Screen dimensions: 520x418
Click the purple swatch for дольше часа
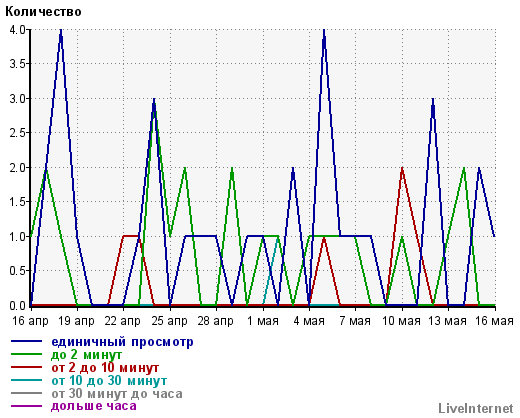pos(27,406)
